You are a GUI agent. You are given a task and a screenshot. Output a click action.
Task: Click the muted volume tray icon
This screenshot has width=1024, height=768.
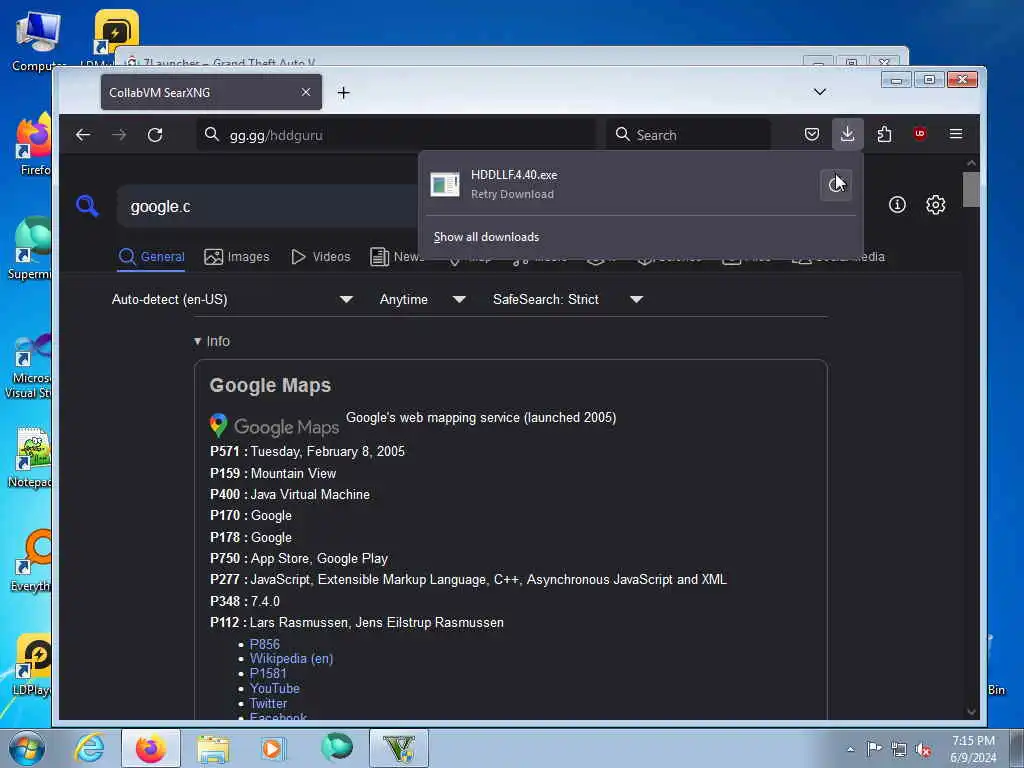[x=923, y=750]
